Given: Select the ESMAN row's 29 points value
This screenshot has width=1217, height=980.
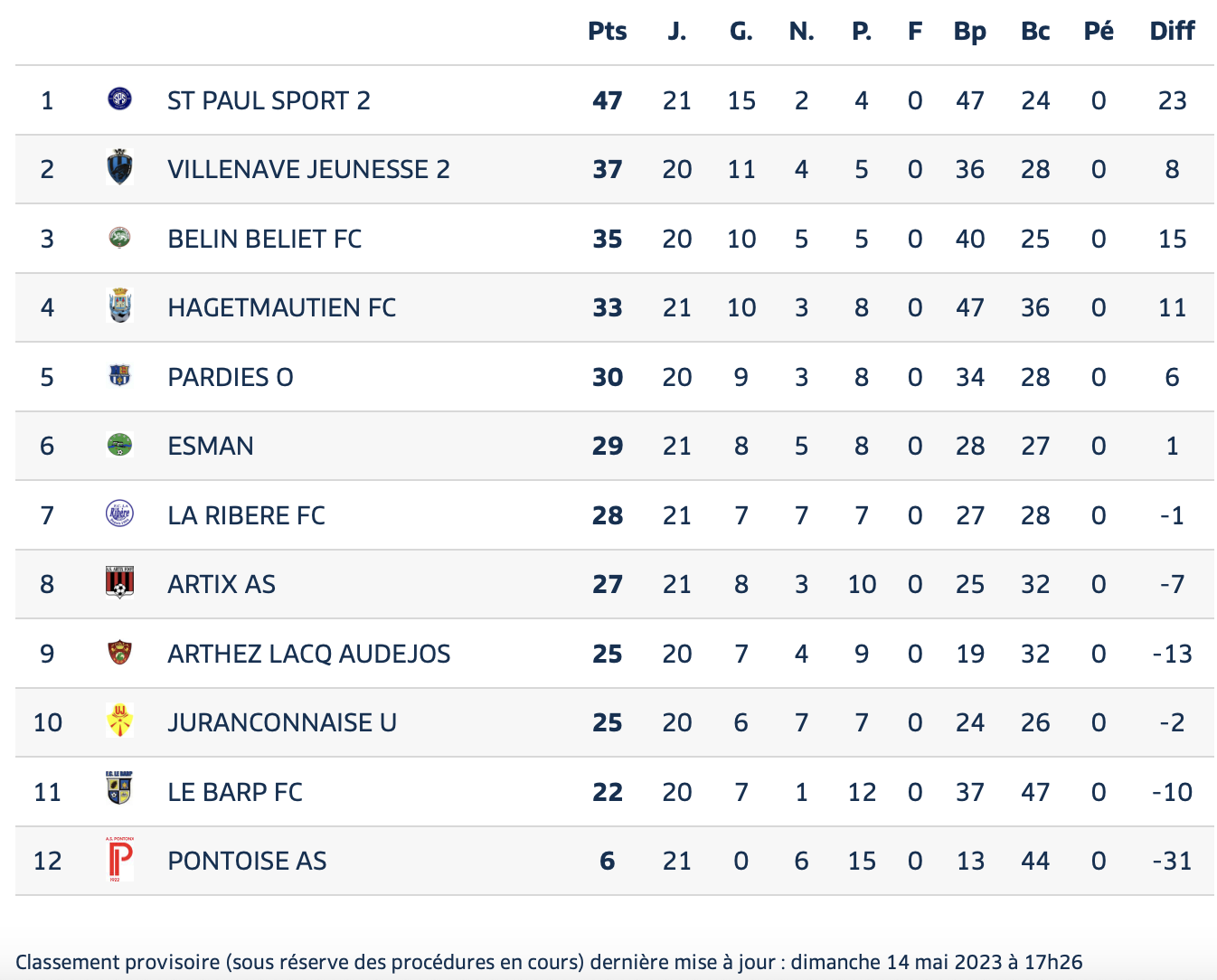Looking at the screenshot, I should [x=608, y=446].
